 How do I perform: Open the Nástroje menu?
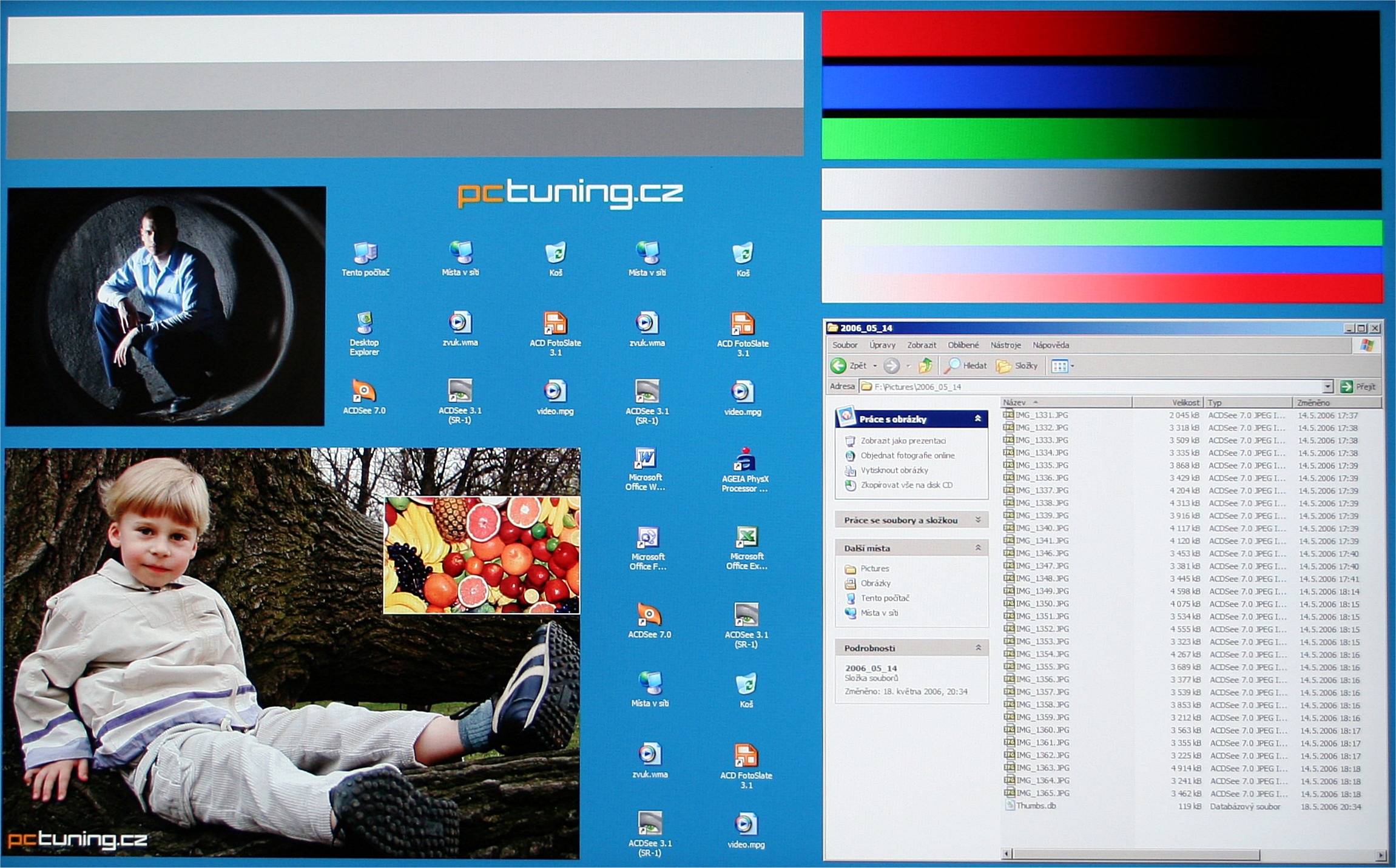(1005, 345)
